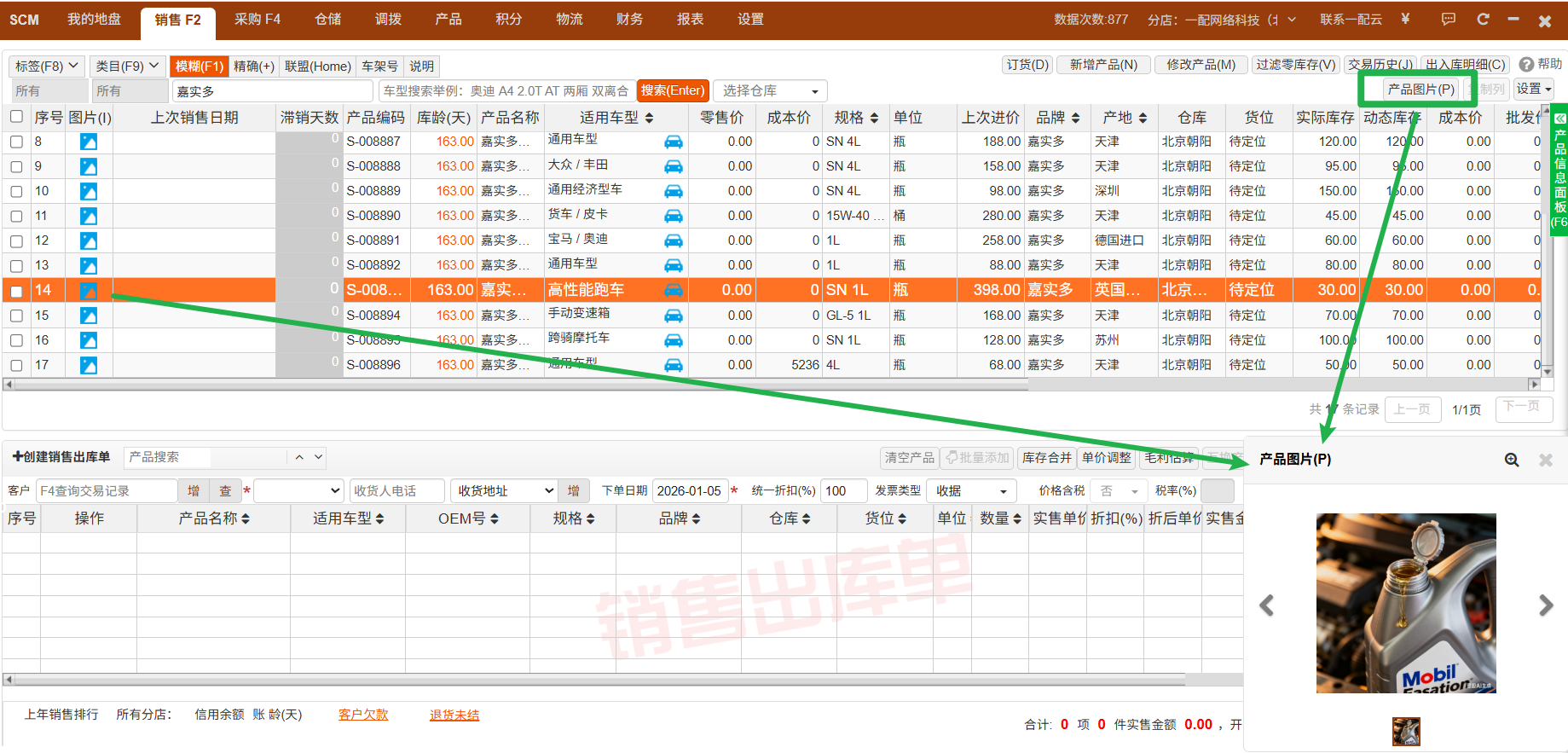The image size is (1568, 753).
Task: Click the yen currency icon
Action: click(x=1405, y=20)
